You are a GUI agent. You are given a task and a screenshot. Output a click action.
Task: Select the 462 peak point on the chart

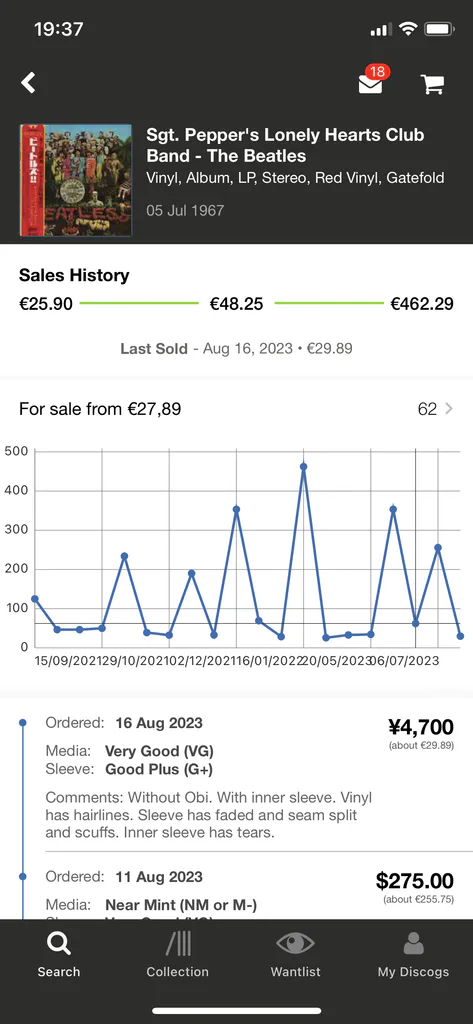(x=303, y=466)
